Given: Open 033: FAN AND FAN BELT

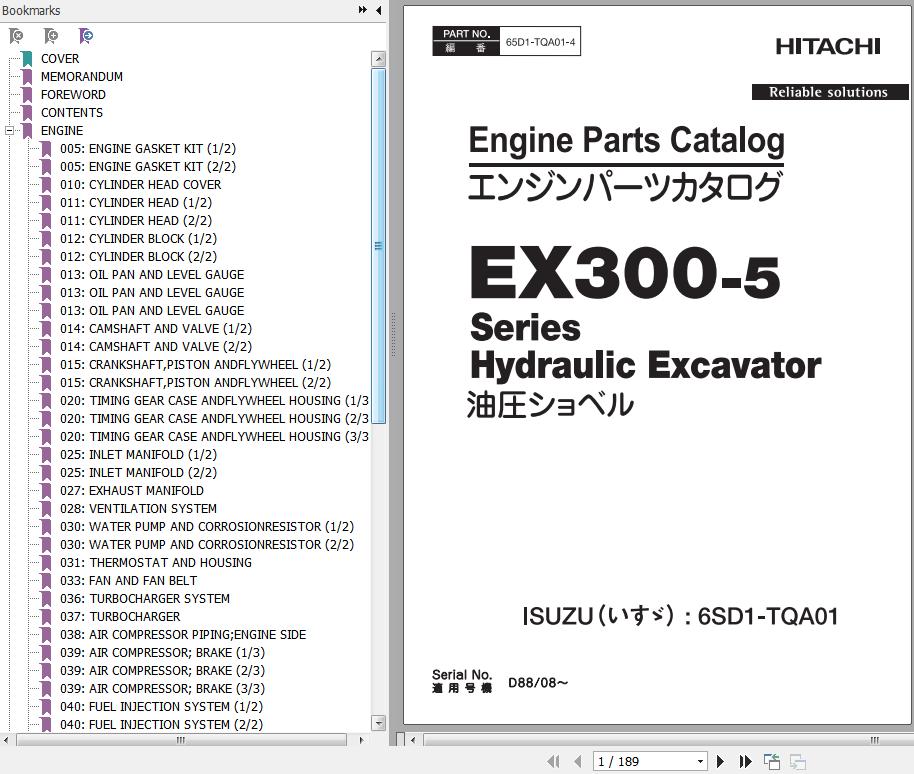Looking at the screenshot, I should (128, 582).
